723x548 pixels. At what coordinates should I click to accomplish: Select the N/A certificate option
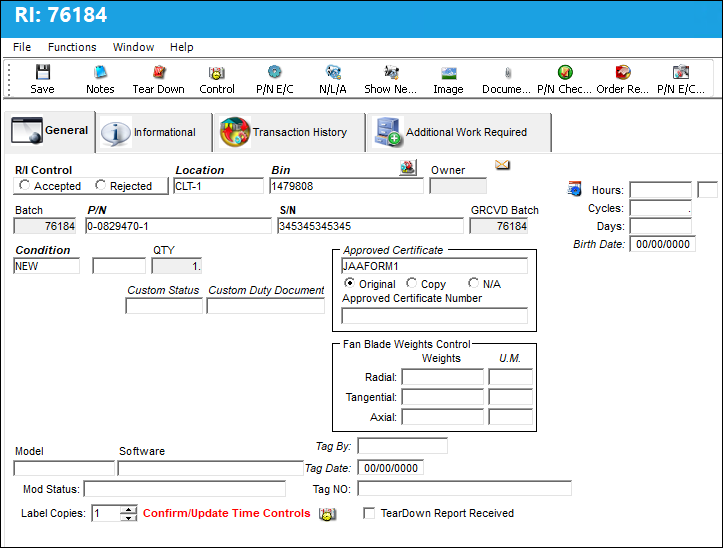[473, 283]
